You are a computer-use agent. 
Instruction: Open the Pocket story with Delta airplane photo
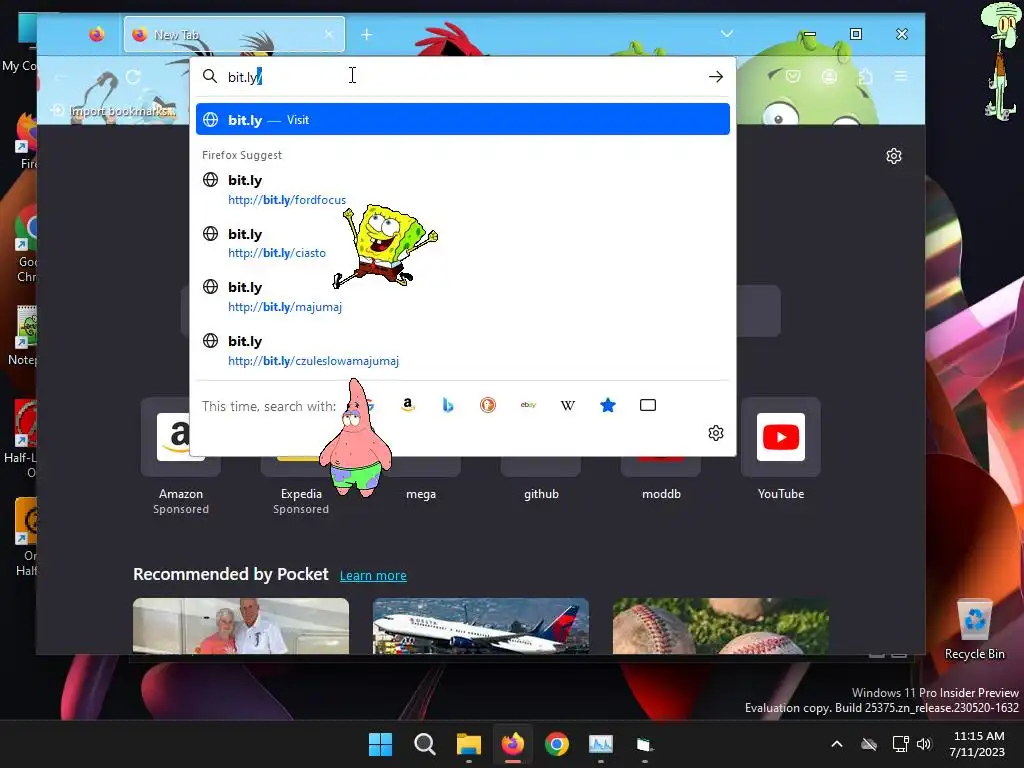(x=481, y=626)
